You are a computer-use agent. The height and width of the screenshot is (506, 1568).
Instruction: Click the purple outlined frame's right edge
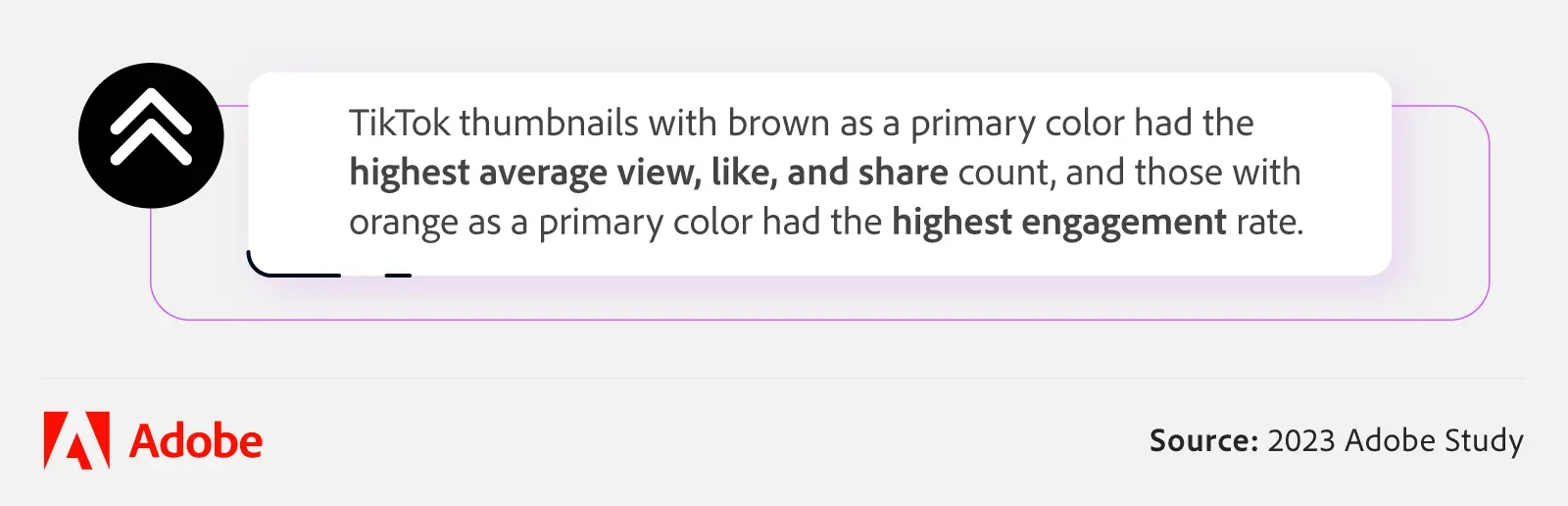(1489, 212)
